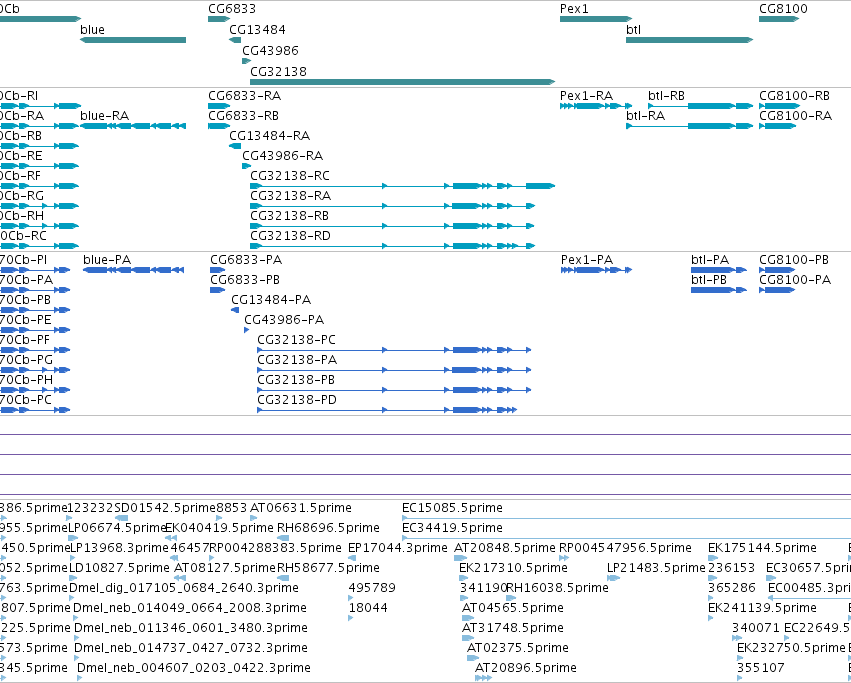Select the long CG32138 gene bar
This screenshot has height=683, width=851.
tap(403, 82)
